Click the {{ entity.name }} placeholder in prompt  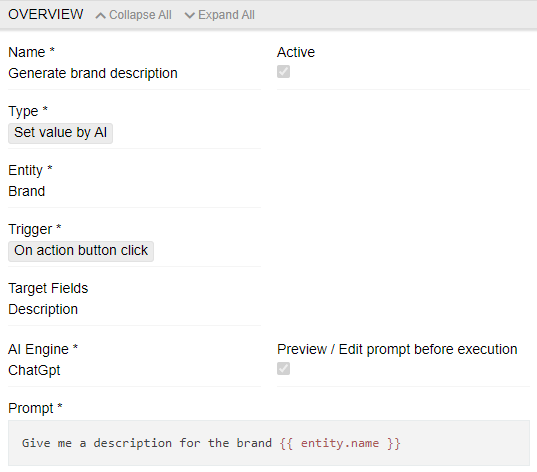[x=340, y=444]
